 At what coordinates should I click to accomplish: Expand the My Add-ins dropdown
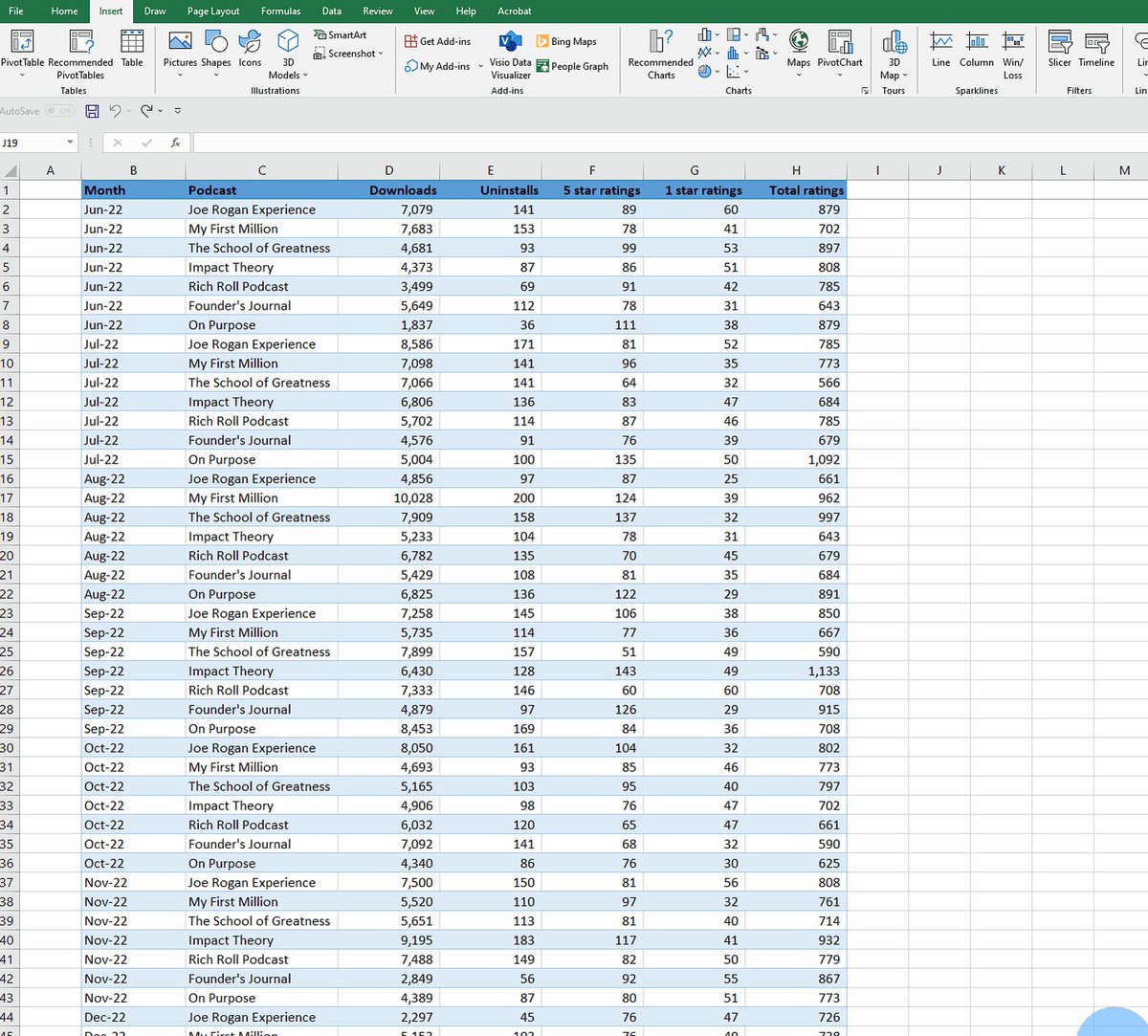click(x=480, y=66)
